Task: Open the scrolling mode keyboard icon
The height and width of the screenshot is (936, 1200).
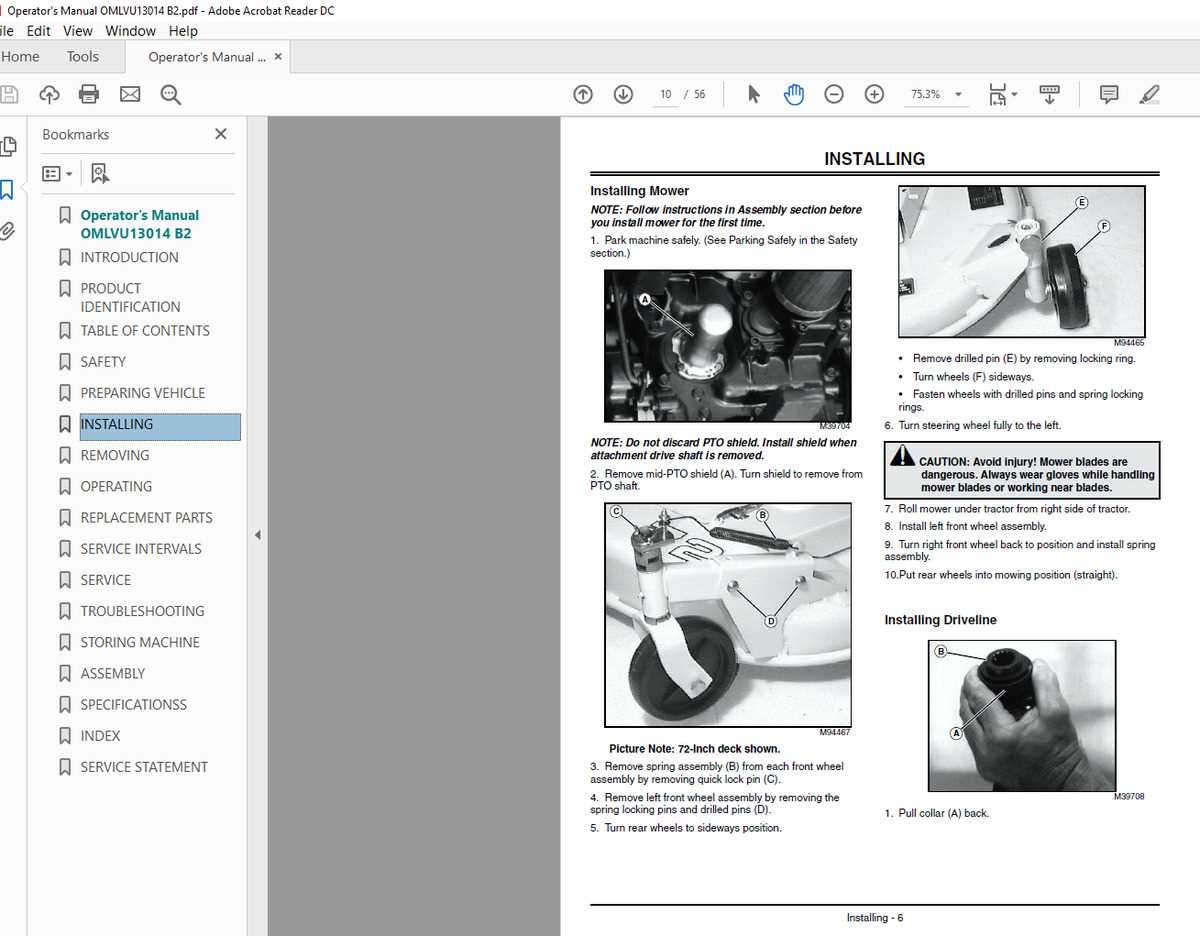Action: pyautogui.click(x=1049, y=94)
